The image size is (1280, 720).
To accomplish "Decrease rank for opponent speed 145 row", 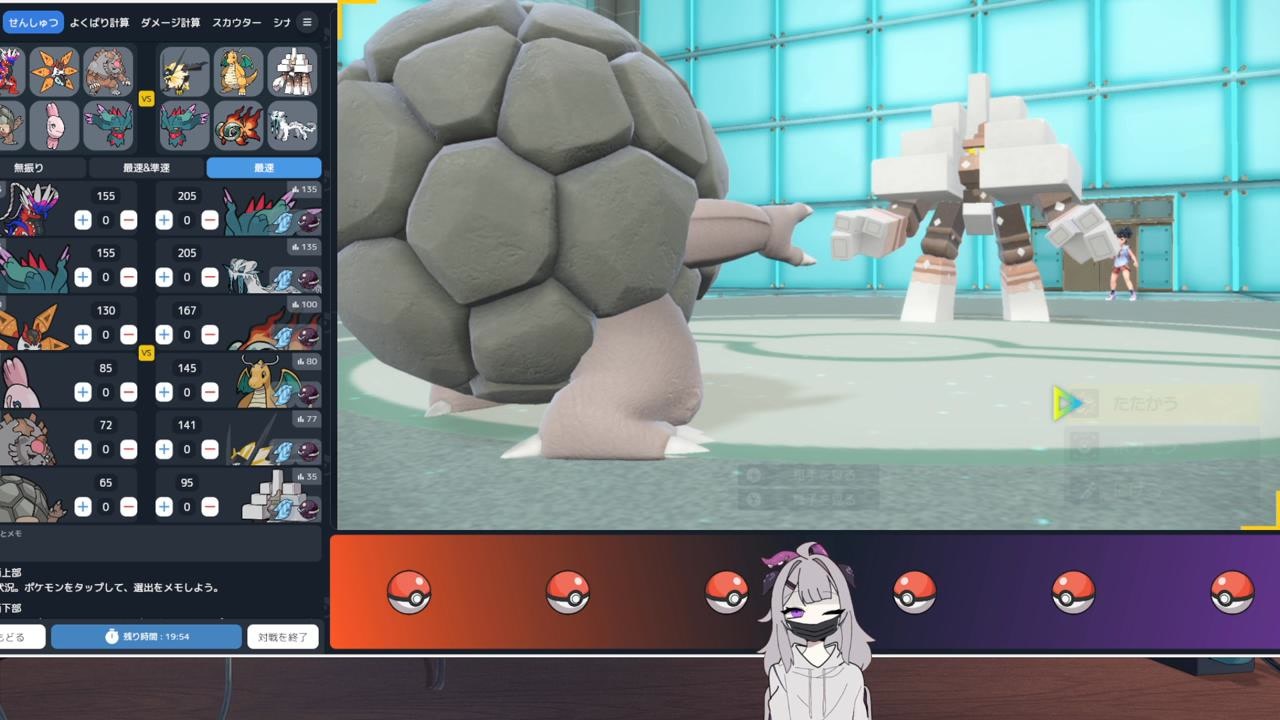I will 210,392.
